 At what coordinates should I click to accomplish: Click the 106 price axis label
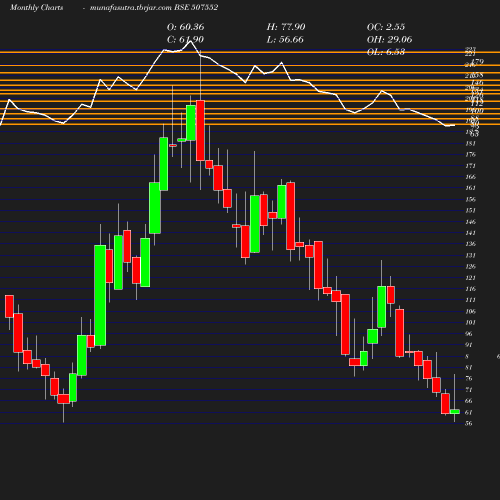pyautogui.click(x=470, y=312)
